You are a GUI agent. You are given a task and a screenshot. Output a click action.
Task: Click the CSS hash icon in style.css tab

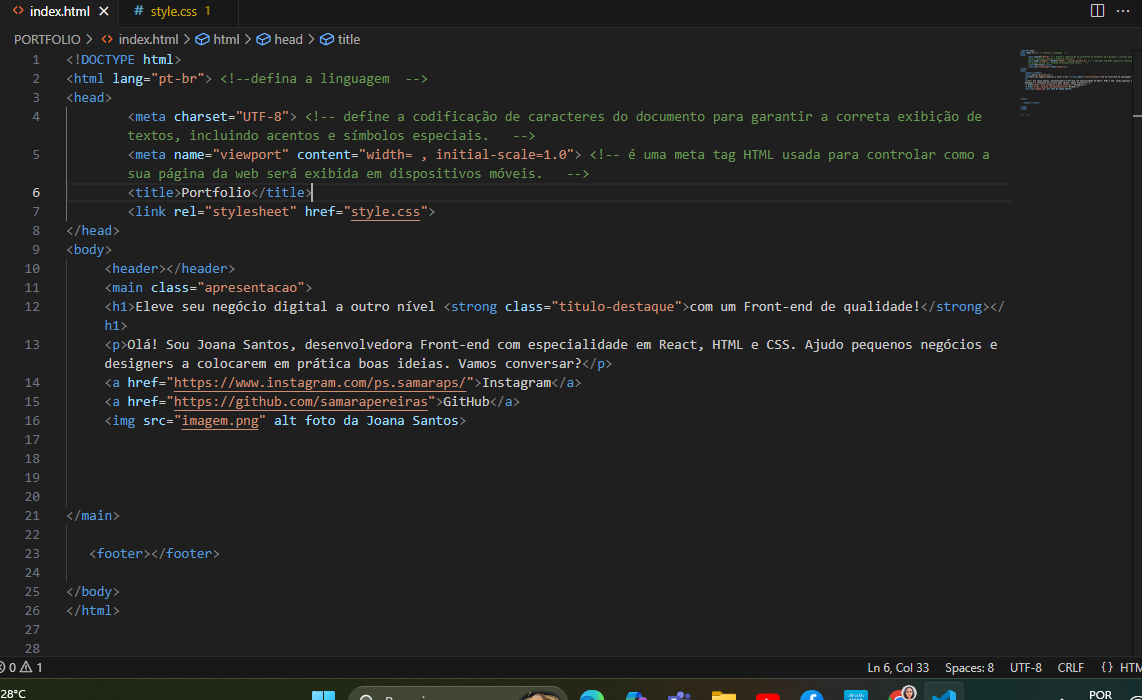click(x=138, y=11)
